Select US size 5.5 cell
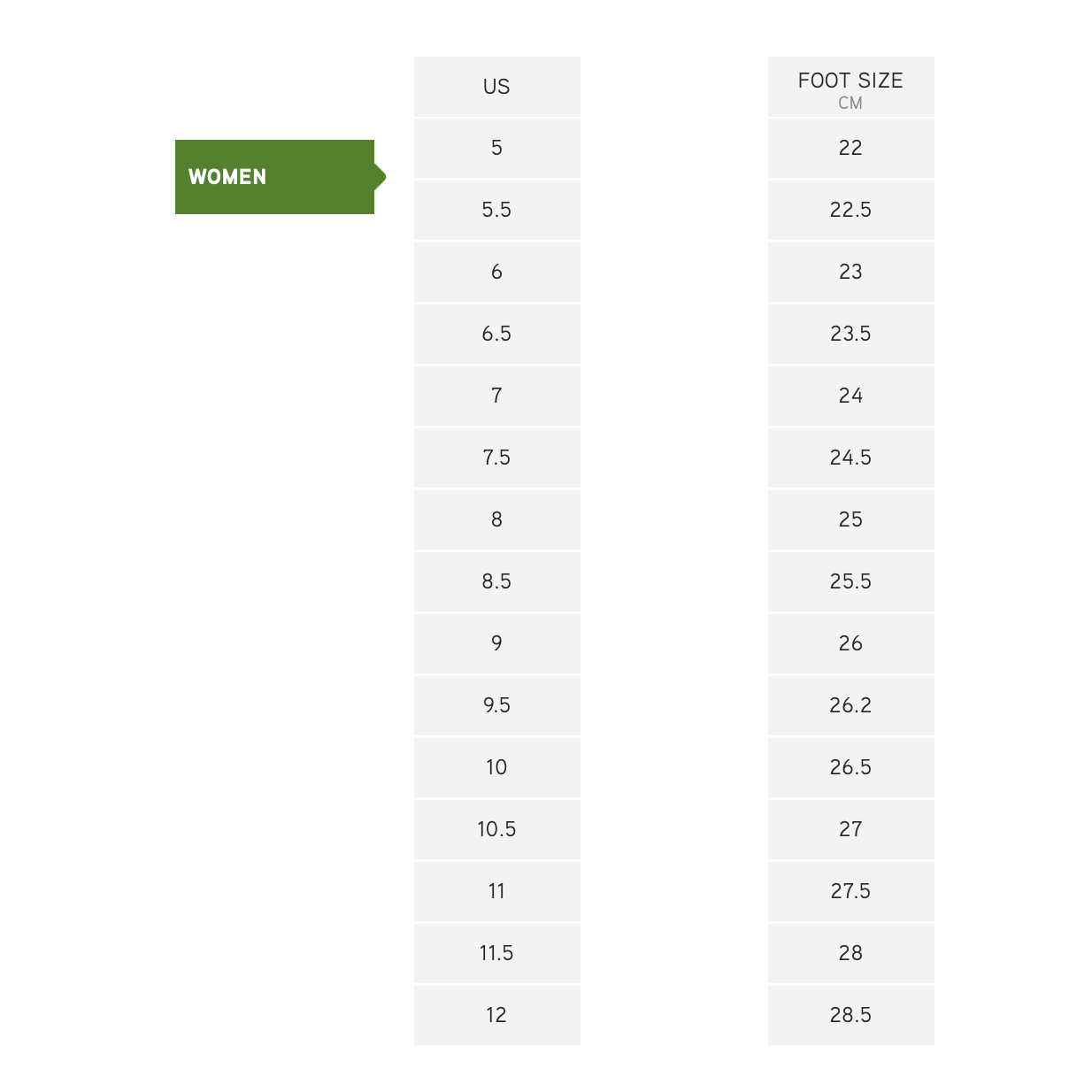 click(496, 210)
